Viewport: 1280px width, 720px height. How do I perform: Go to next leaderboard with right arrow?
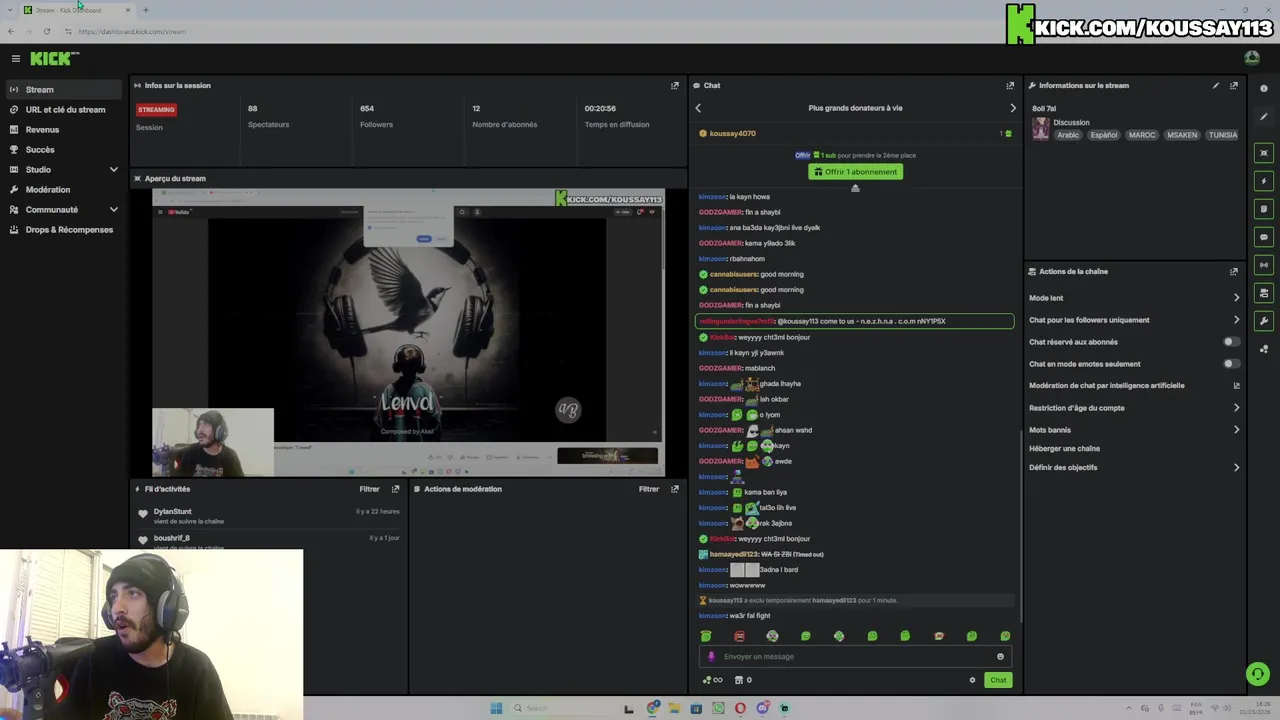pos(1012,108)
